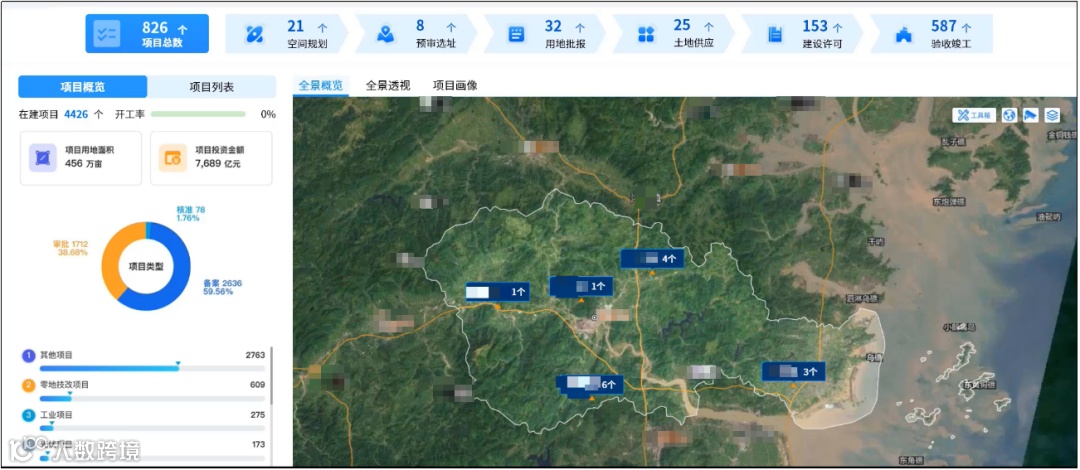Open the 全景概览 map tab
Image resolution: width=1080 pixels, height=470 pixels.
(320, 85)
